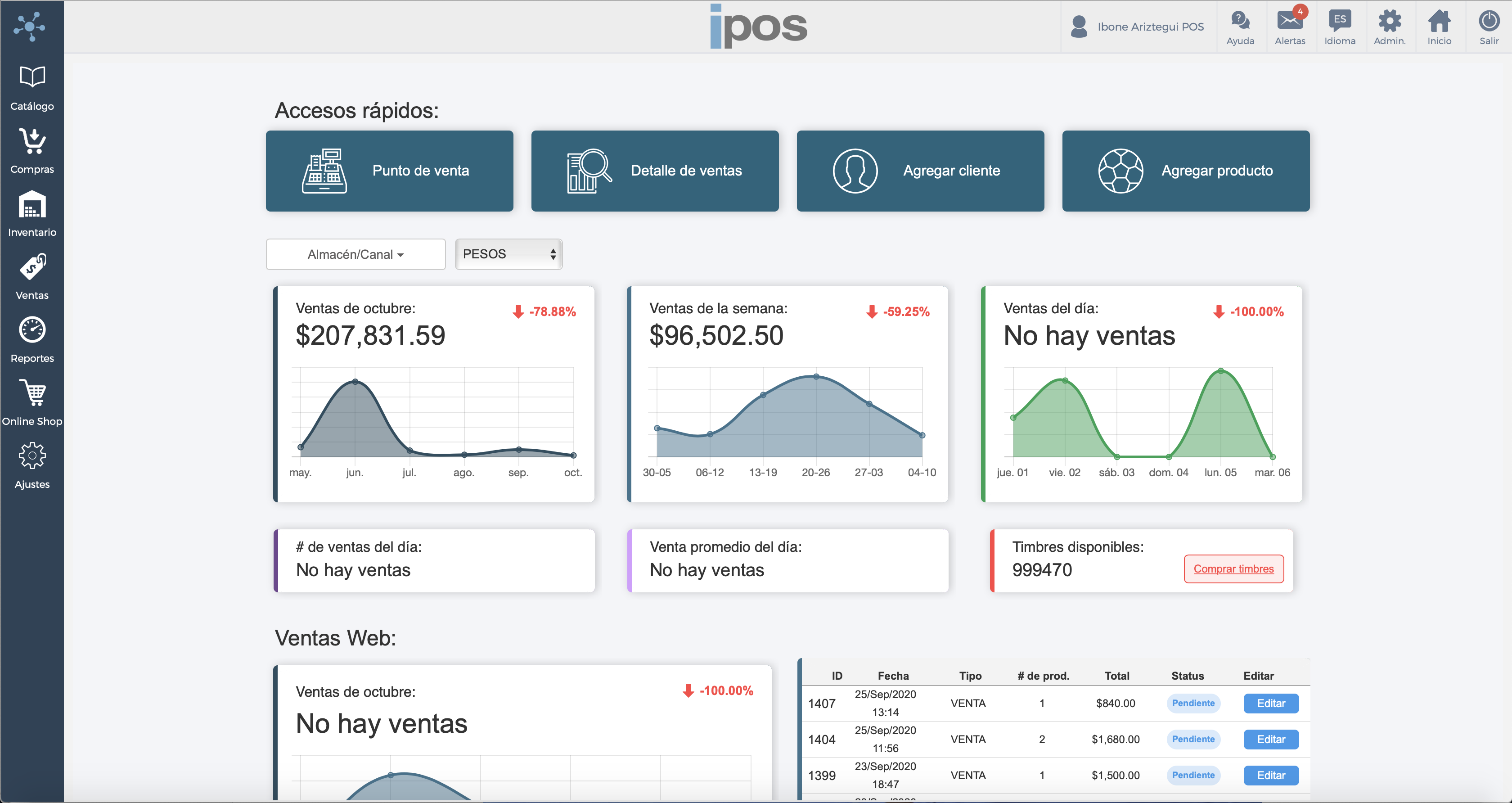Set order 1407 status via Pendiente badge
This screenshot has height=803, width=1512.
(x=1192, y=703)
